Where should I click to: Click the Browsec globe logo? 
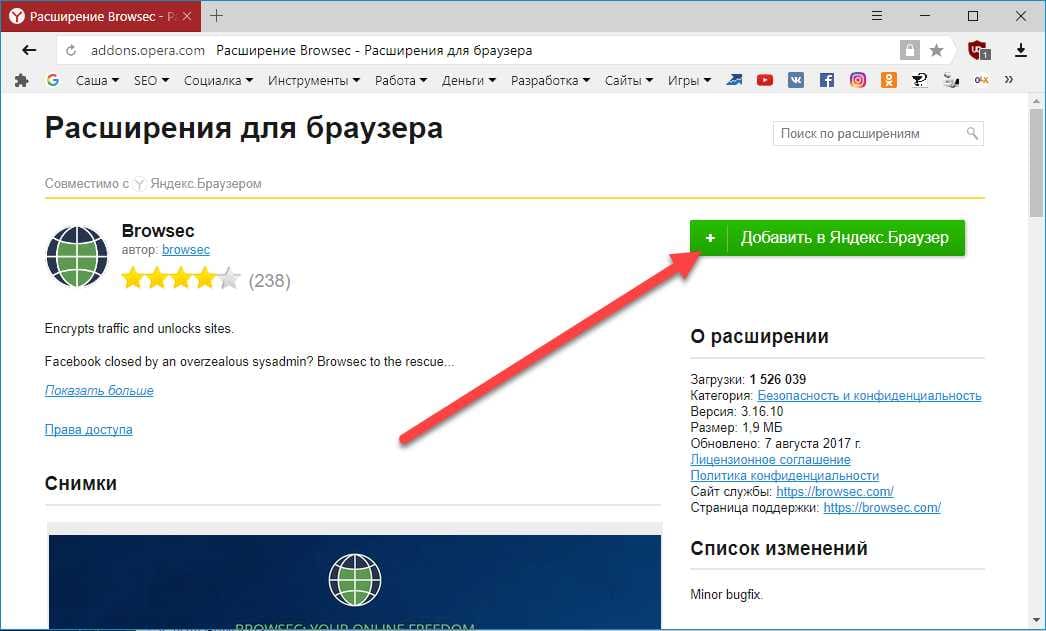pyautogui.click(x=77, y=256)
